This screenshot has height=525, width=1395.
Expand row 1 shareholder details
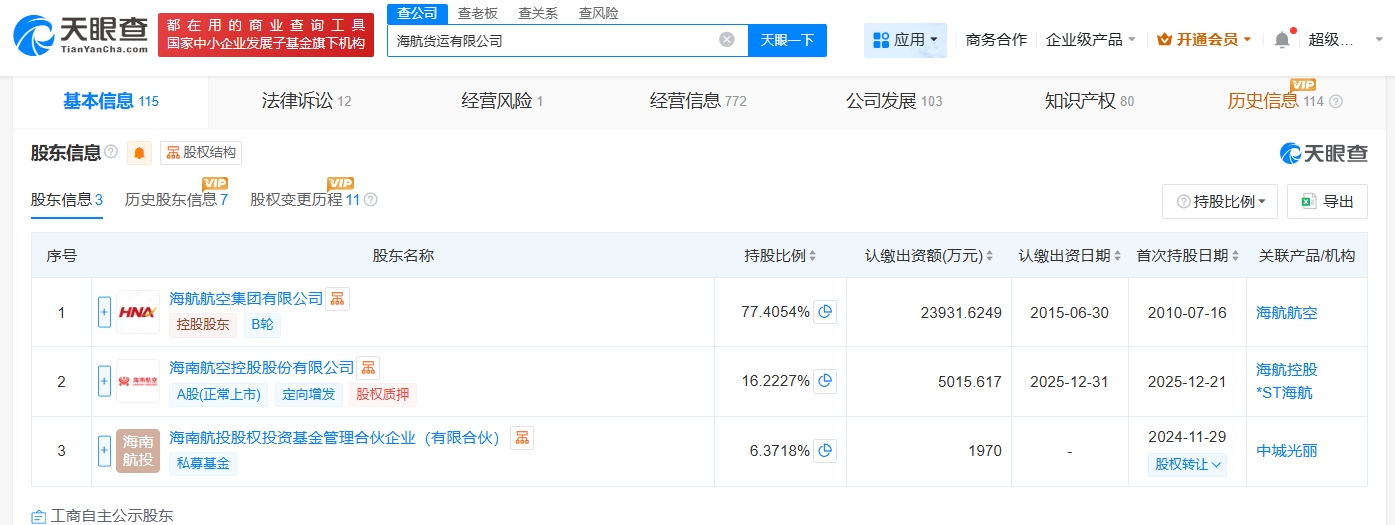coord(104,312)
